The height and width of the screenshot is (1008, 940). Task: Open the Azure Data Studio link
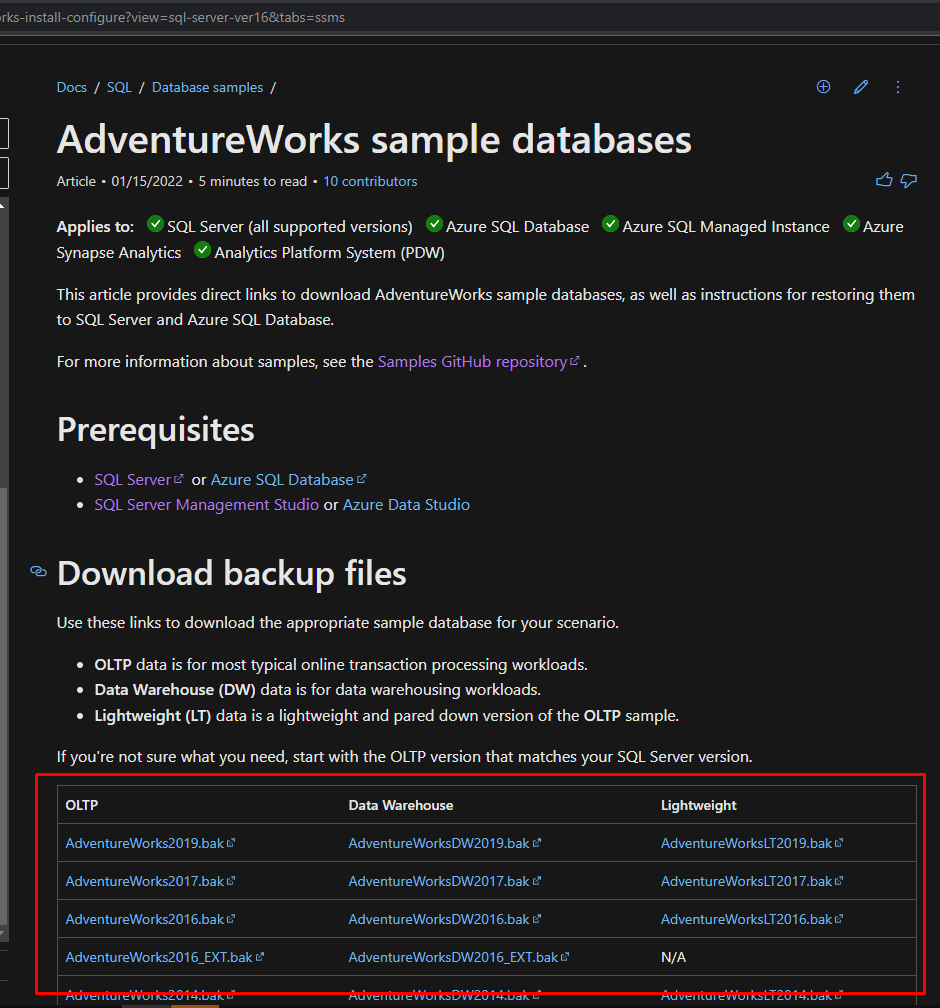pos(406,504)
